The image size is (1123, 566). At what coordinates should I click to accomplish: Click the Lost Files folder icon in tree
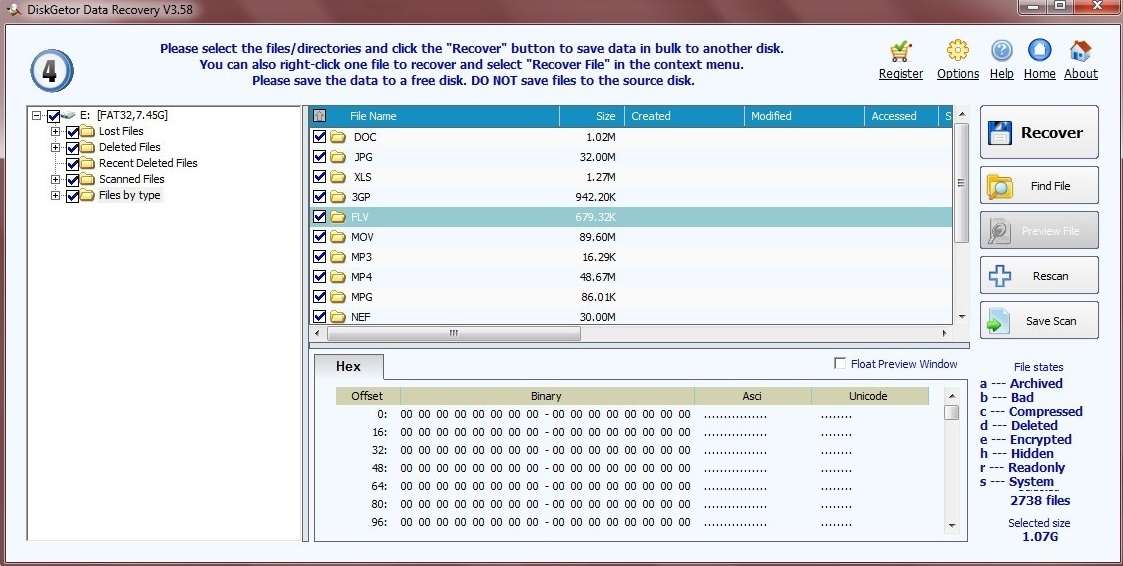(x=87, y=131)
